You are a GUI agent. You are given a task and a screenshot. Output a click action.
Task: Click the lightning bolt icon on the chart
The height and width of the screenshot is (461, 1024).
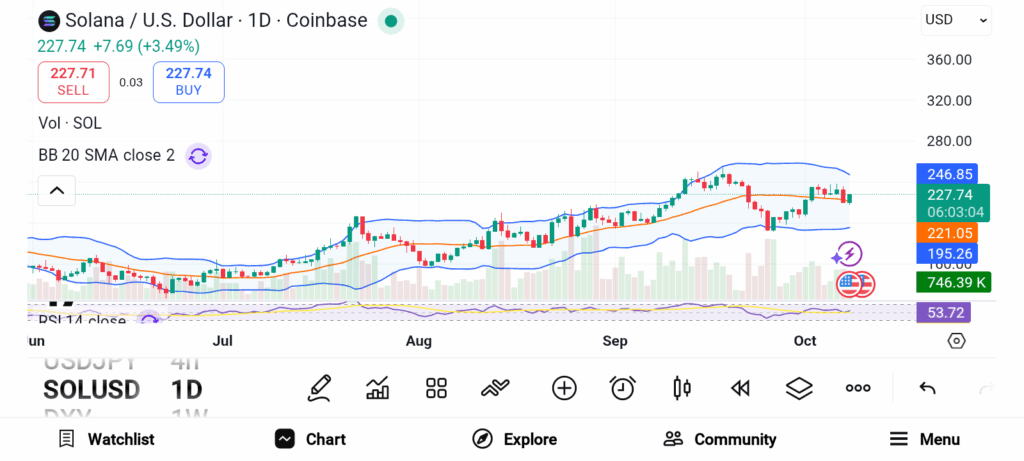847,255
